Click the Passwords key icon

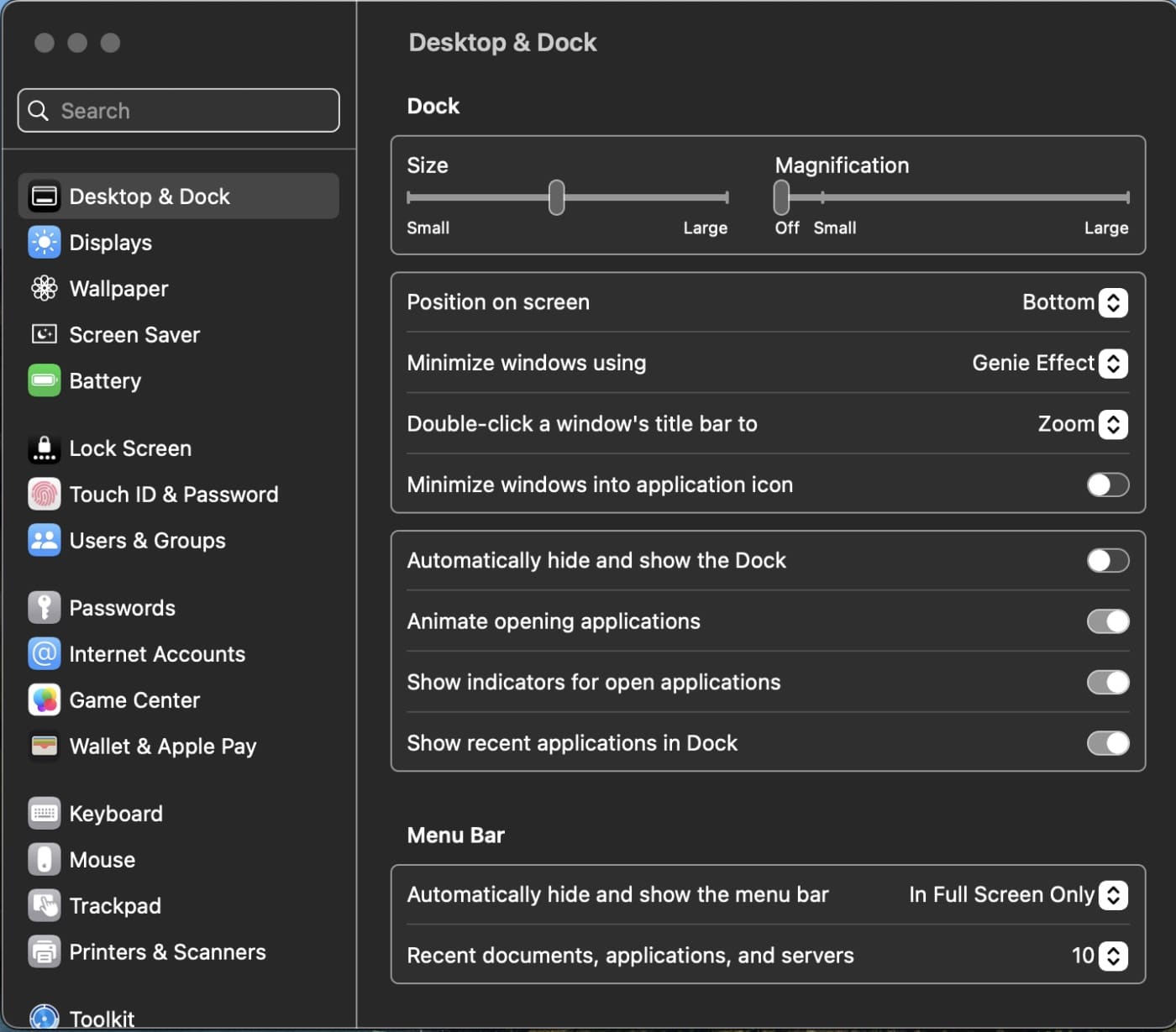(x=44, y=608)
